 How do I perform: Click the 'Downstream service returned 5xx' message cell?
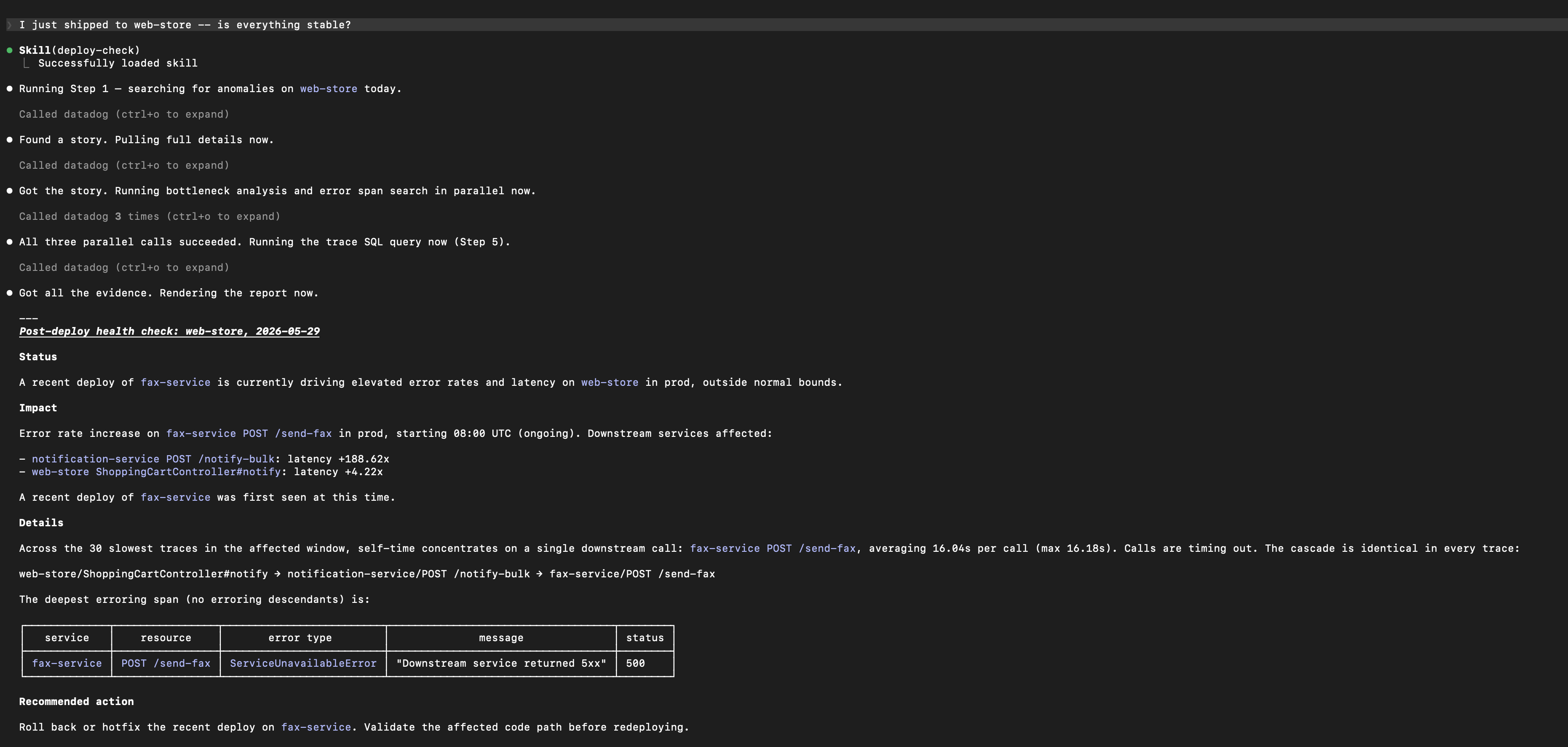click(501, 664)
